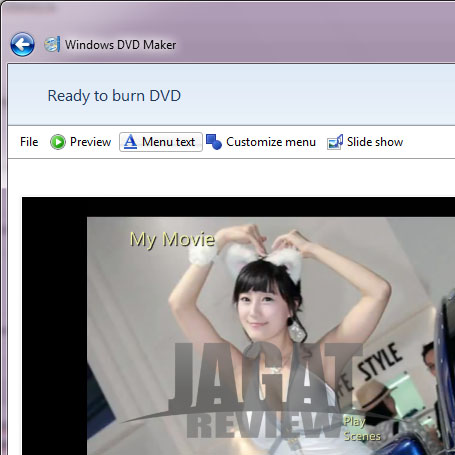Open the Customize menu option
This screenshot has height=455, width=455.
[x=261, y=142]
